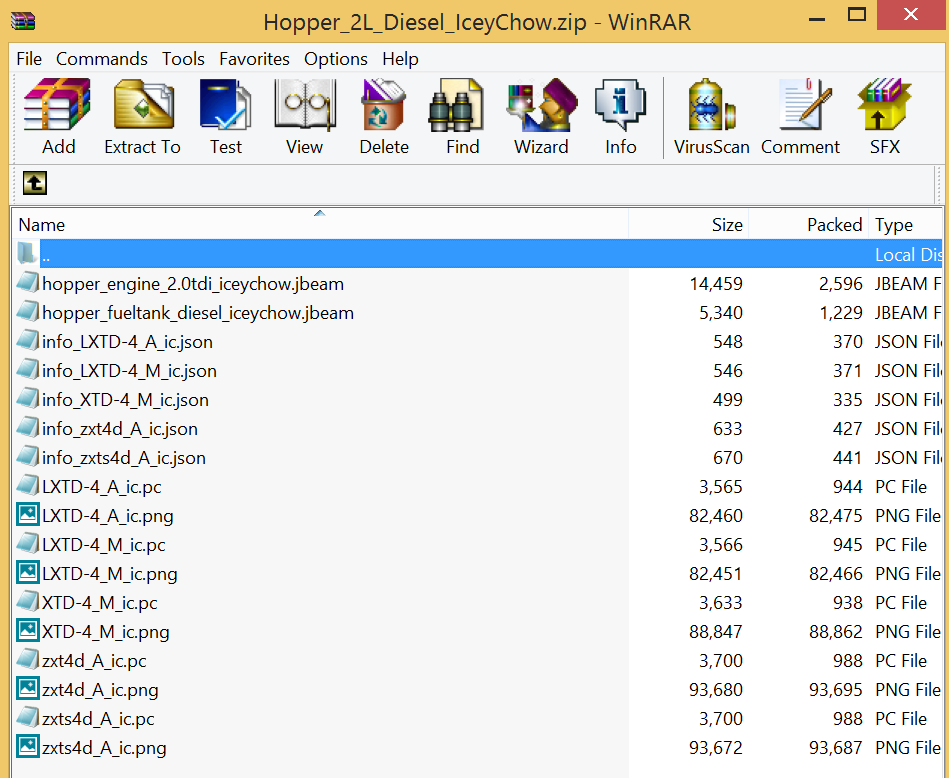The width and height of the screenshot is (949, 778).
Task: Select LXTD-4_M_ic.pc file
Action: 103,544
